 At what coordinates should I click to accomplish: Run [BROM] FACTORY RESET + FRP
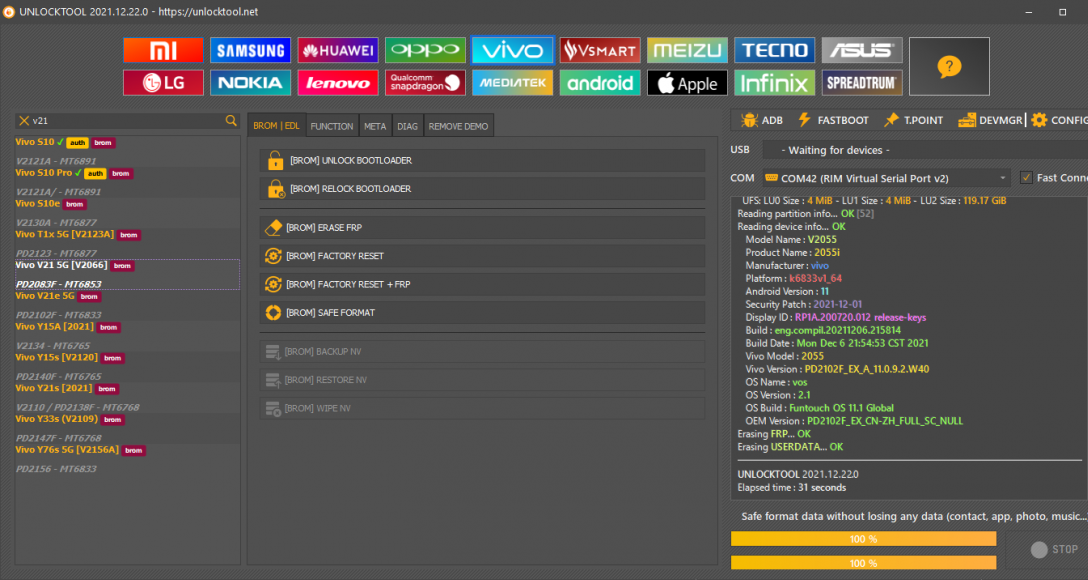(x=482, y=284)
